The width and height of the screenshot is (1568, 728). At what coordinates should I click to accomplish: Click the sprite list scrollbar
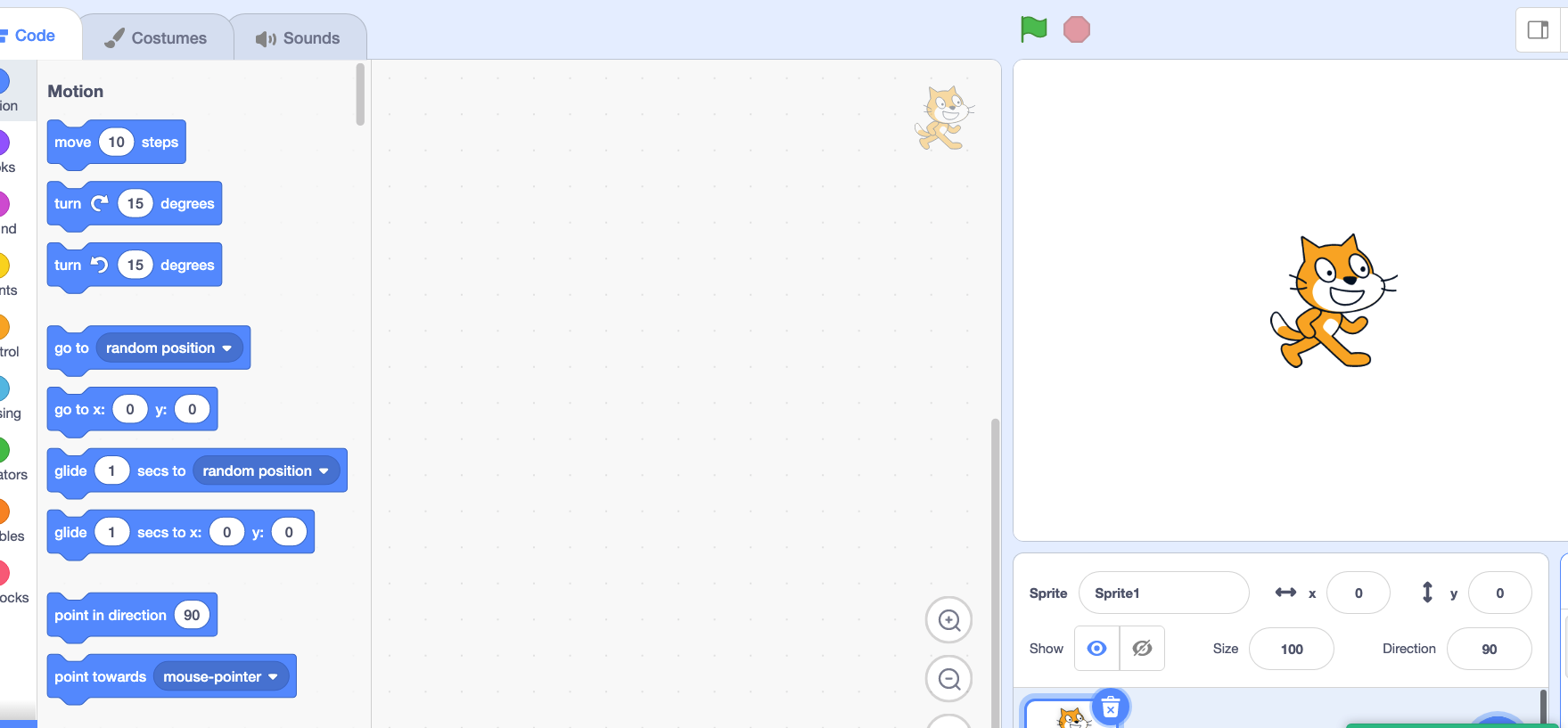1543,708
